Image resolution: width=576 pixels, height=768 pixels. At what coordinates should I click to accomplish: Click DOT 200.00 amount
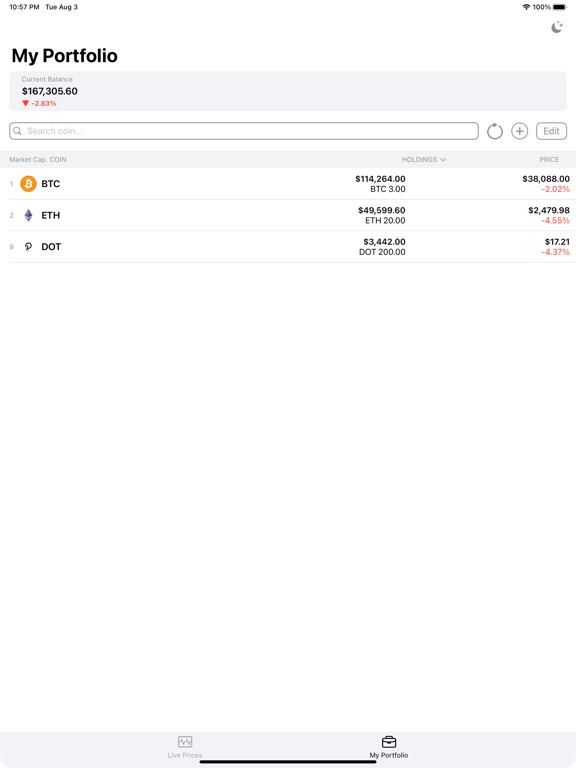pos(382,252)
